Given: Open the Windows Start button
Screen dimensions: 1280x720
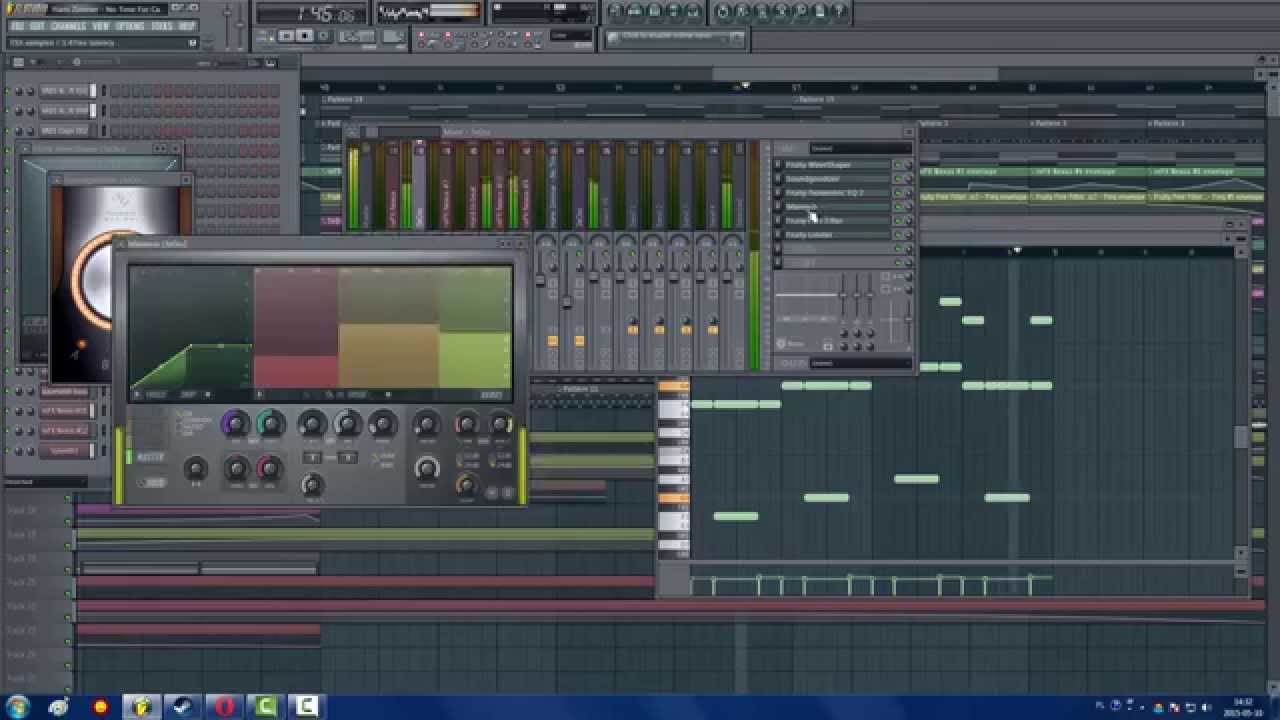Looking at the screenshot, I should 18,707.
